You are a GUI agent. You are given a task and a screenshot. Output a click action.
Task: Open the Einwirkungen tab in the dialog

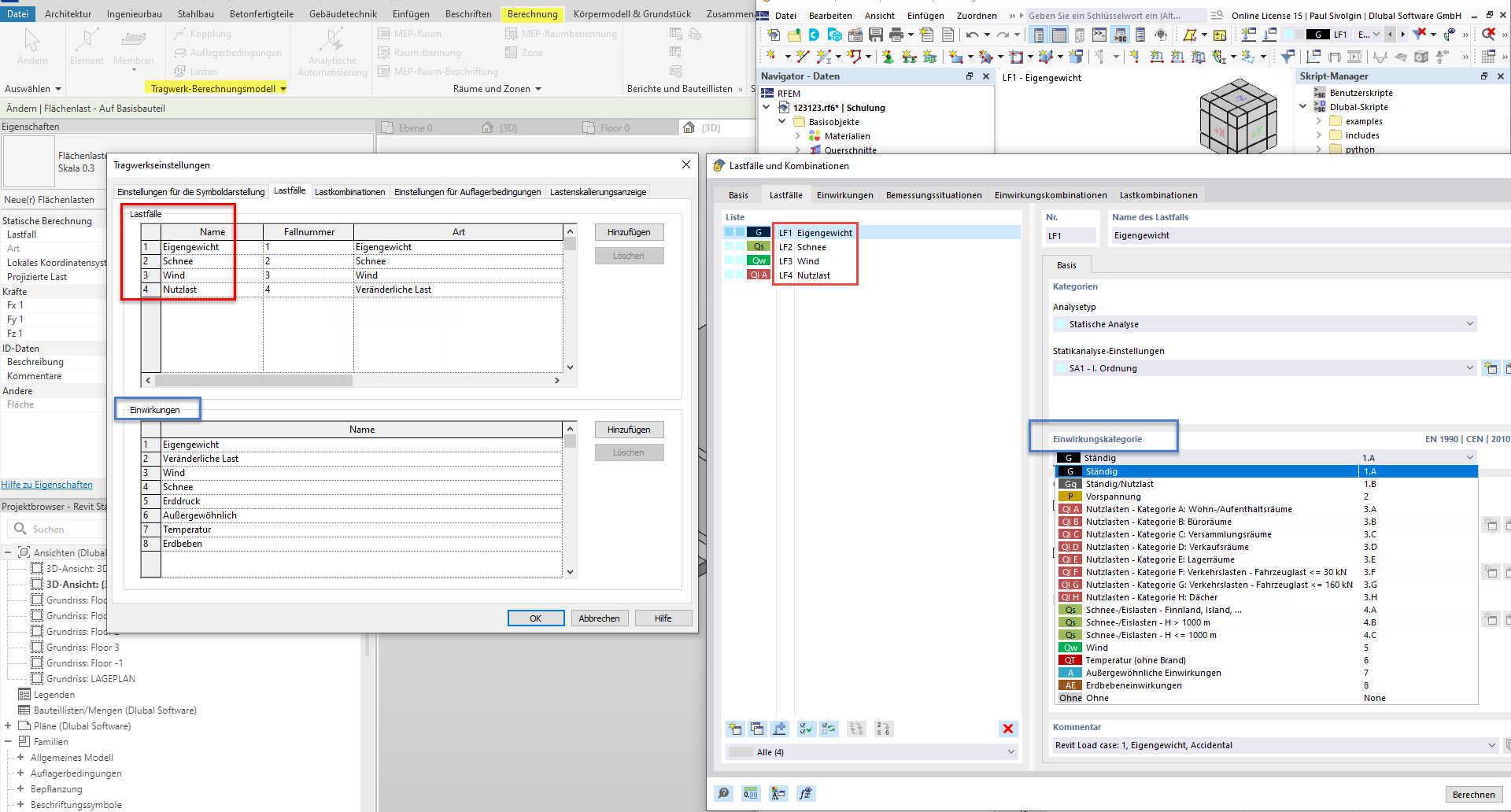click(x=844, y=194)
